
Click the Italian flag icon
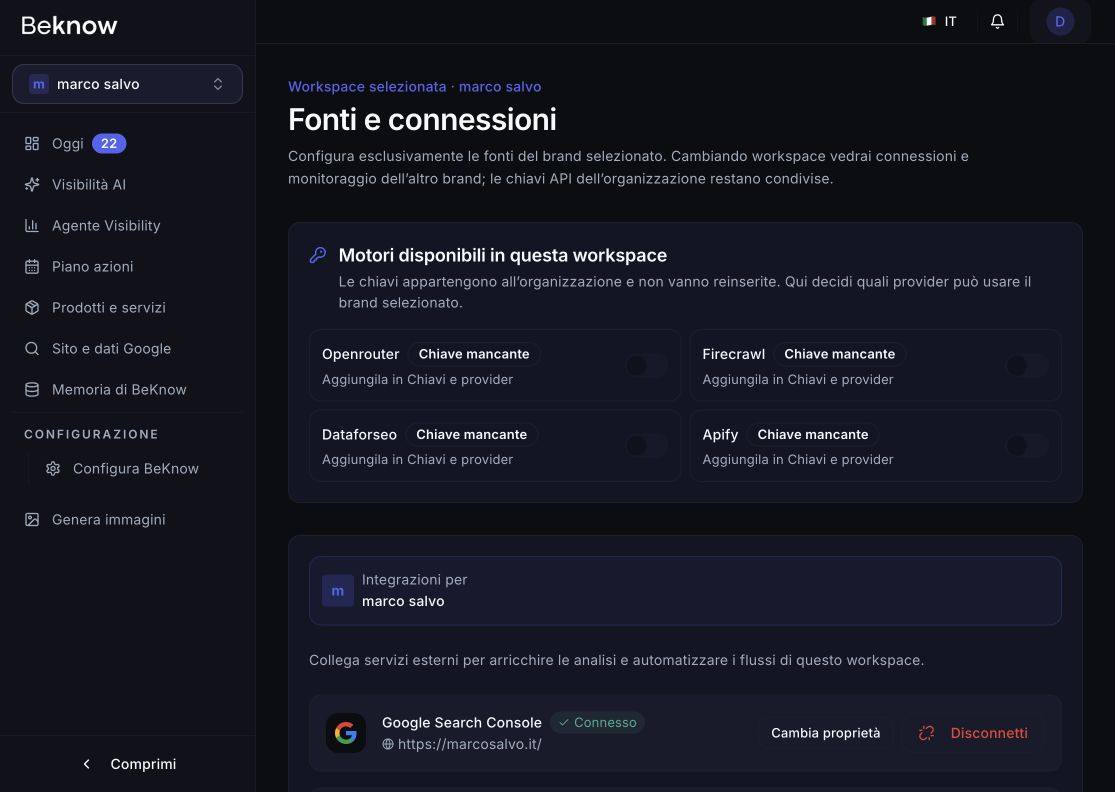coord(929,21)
